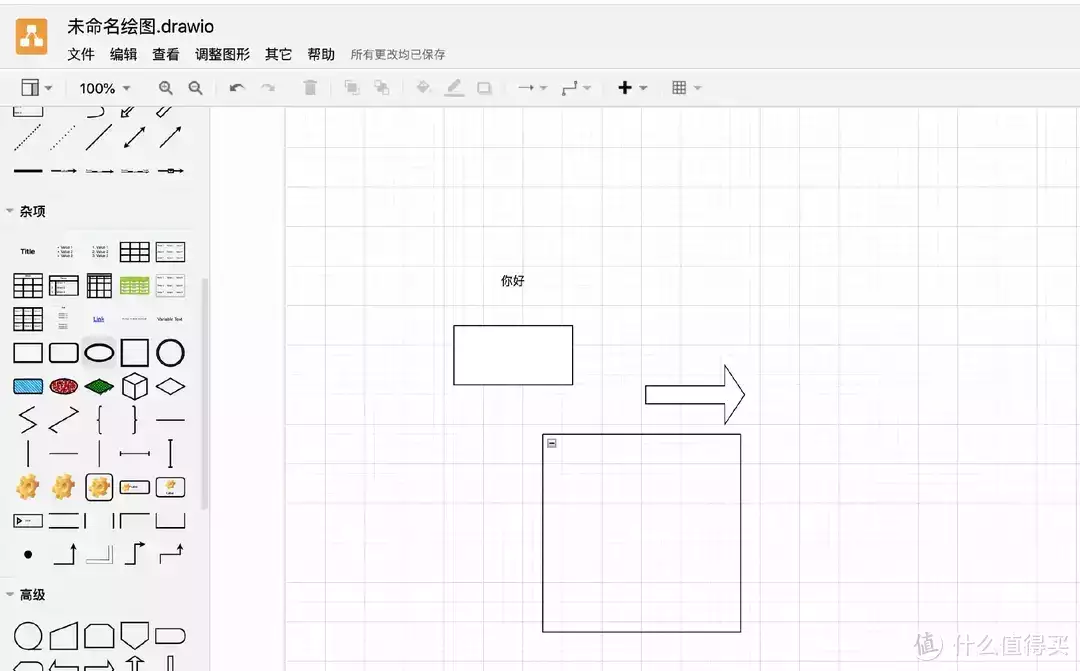Select the blue Link shape
Image resolution: width=1080 pixels, height=671 pixels.
[x=98, y=319]
